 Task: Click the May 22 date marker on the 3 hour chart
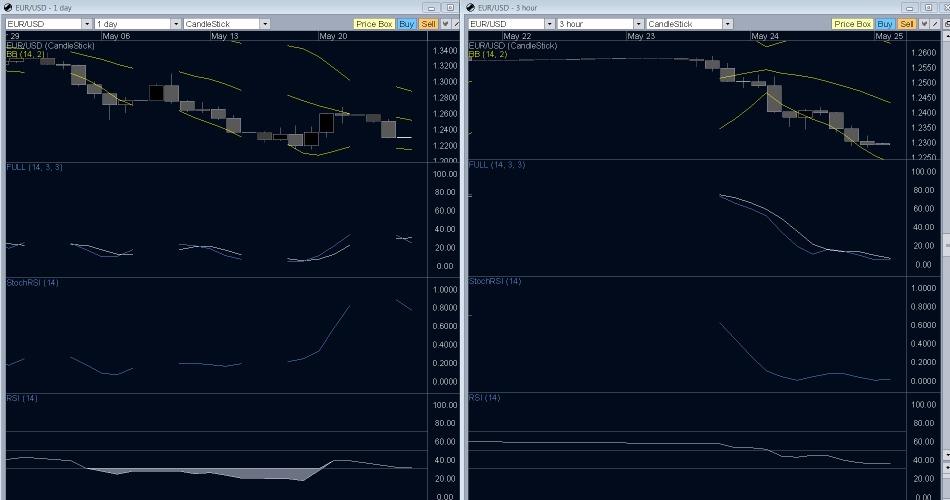[x=517, y=36]
